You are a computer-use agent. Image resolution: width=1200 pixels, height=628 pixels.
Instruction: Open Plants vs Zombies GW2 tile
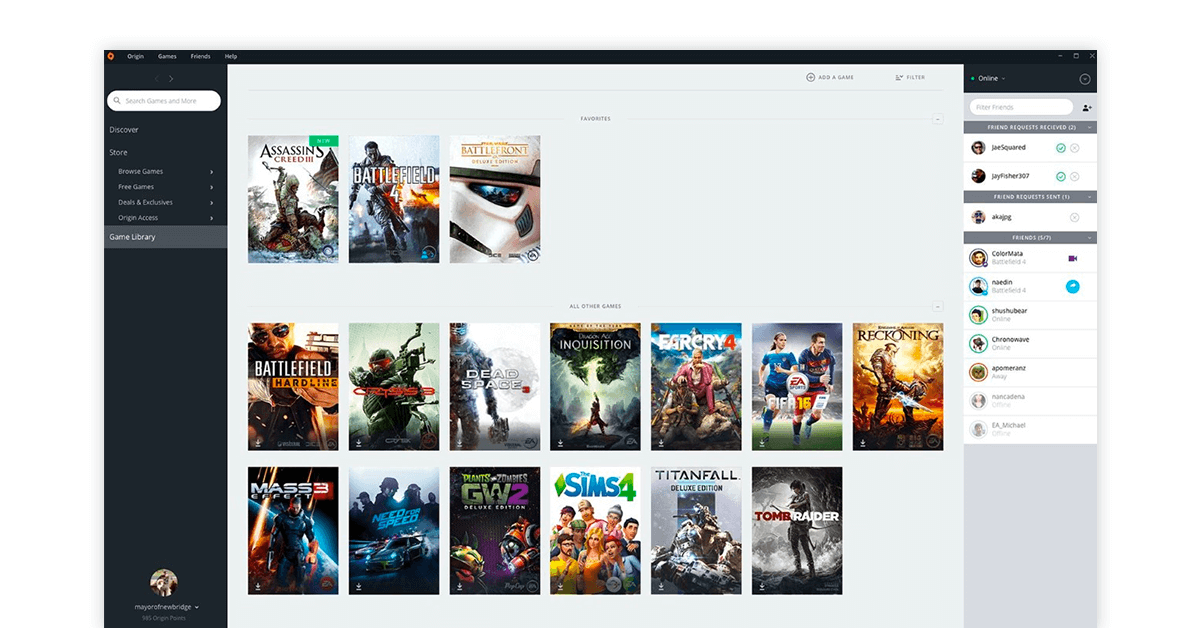pyautogui.click(x=495, y=531)
